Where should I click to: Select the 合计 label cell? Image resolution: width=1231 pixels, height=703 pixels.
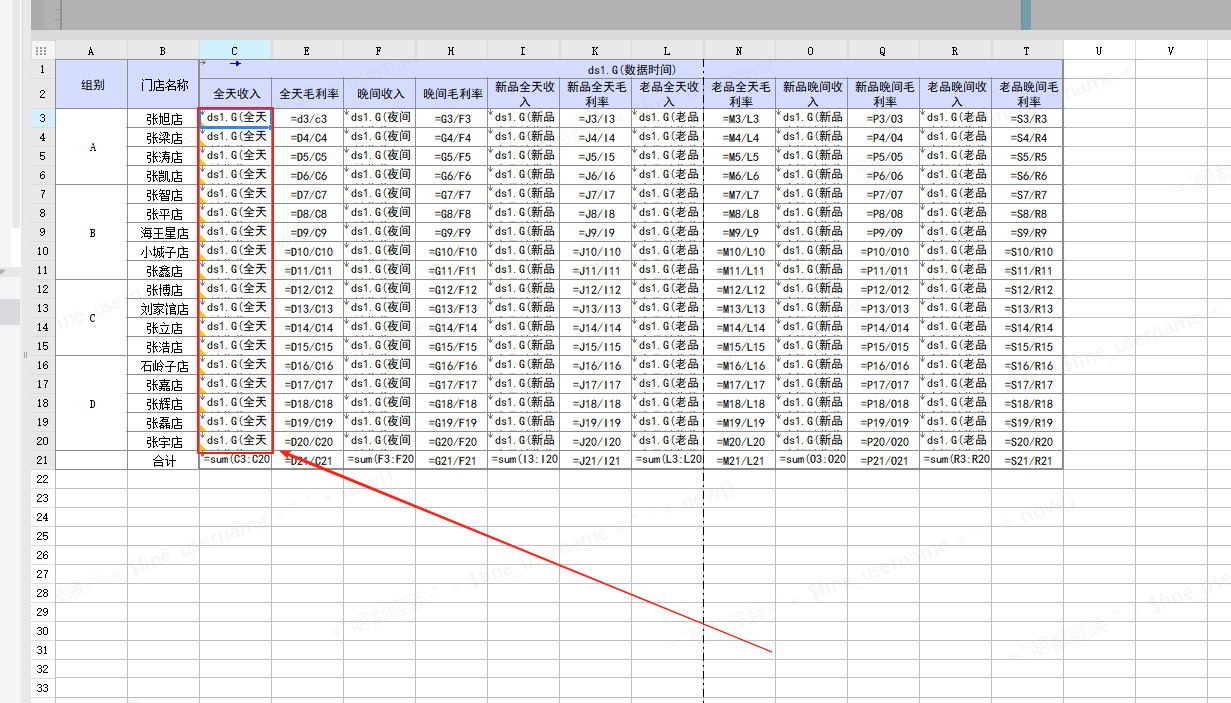pos(164,461)
